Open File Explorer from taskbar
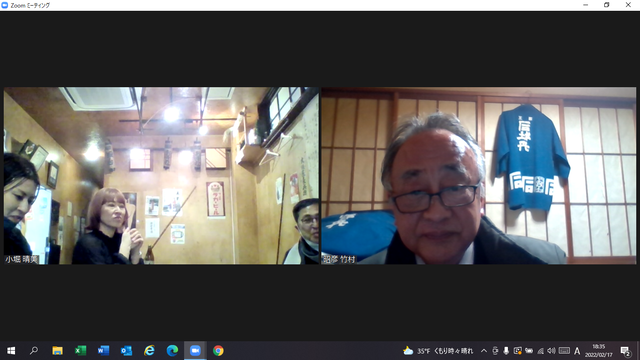Image resolution: width=640 pixels, height=360 pixels. 57,351
